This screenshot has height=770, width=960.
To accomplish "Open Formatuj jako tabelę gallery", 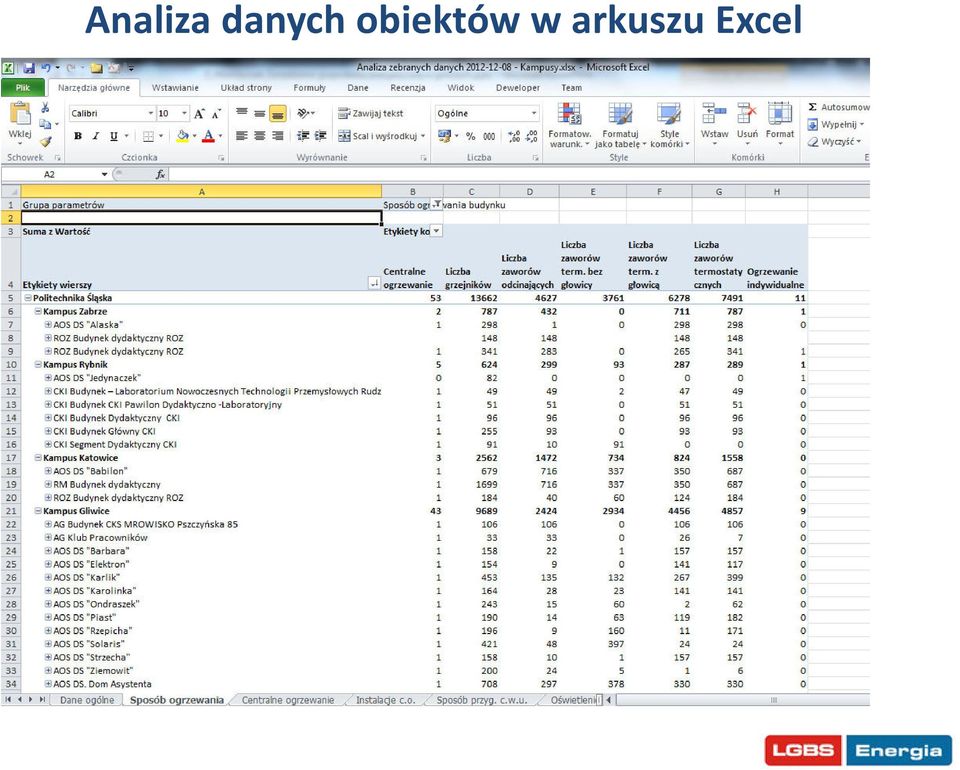I will pyautogui.click(x=620, y=125).
